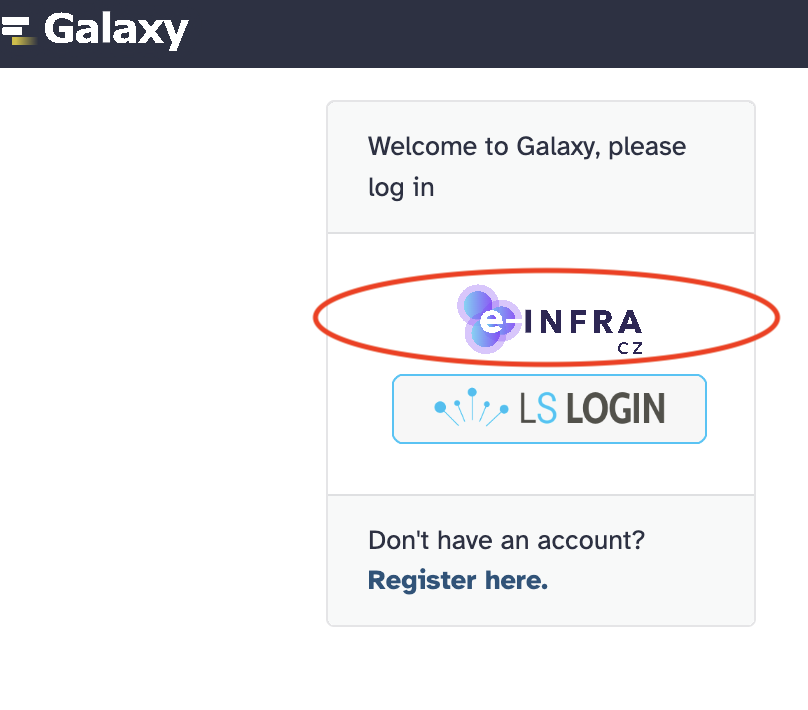Click the bold LOGIN word
808x710 pixels.
point(616,408)
